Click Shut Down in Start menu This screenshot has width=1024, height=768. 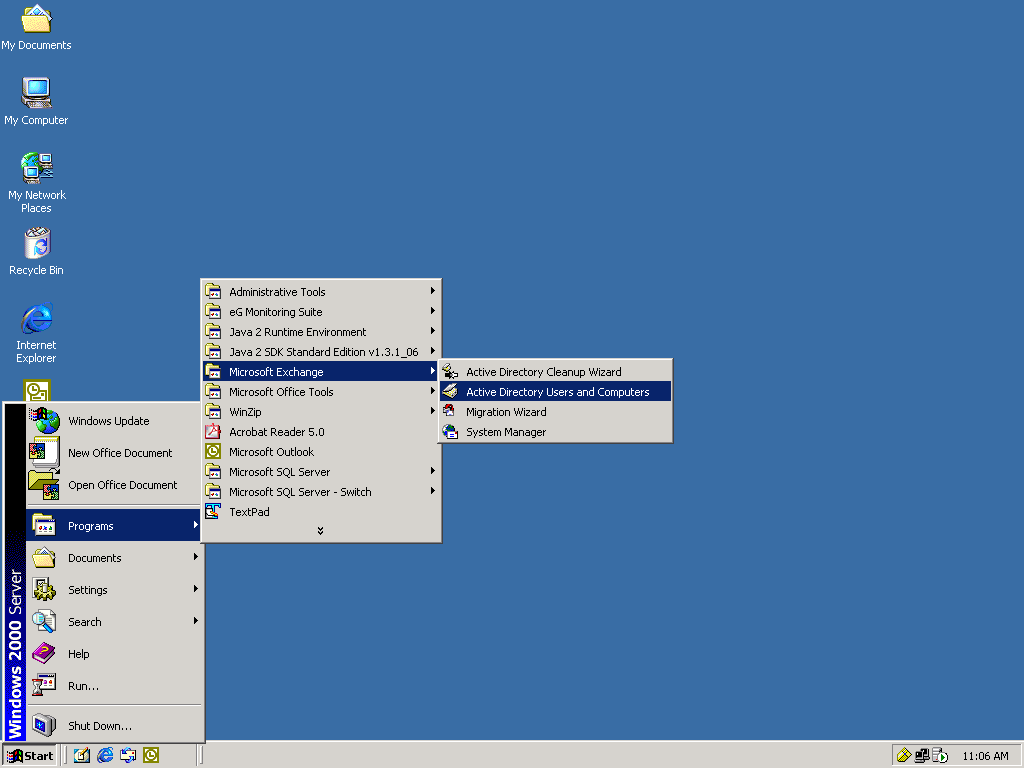[x=114, y=726]
